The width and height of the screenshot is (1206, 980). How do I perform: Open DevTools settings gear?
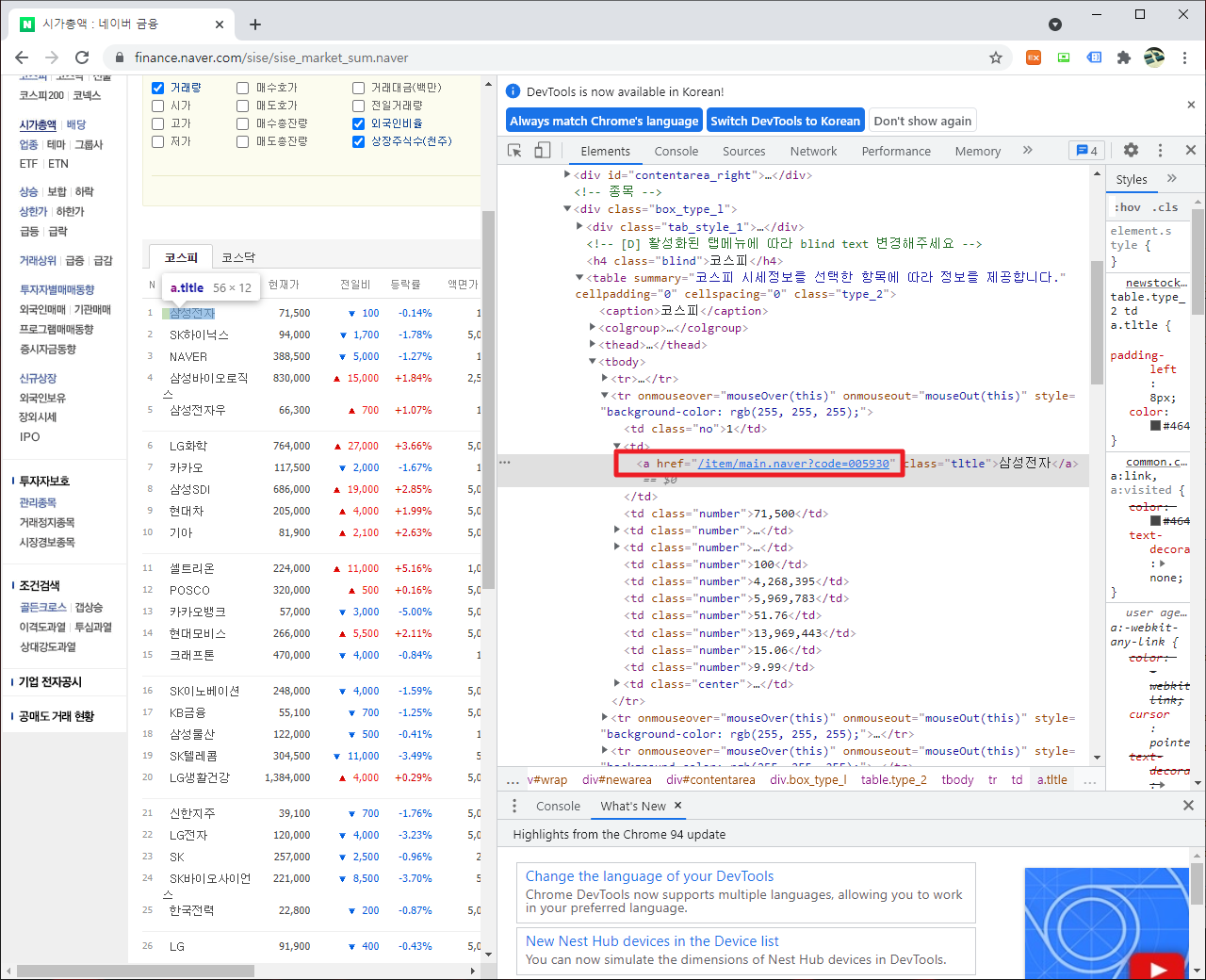click(1131, 150)
